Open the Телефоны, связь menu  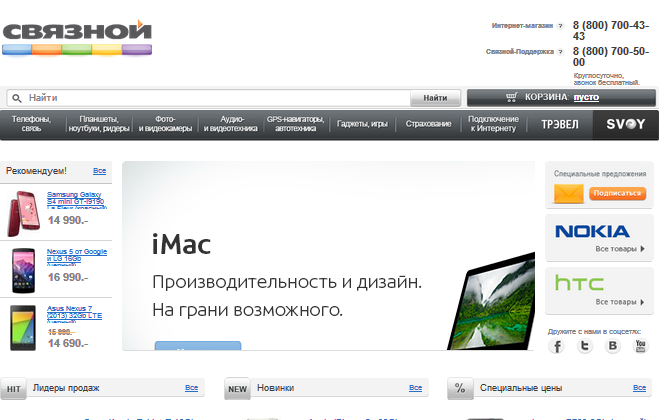click(x=31, y=124)
